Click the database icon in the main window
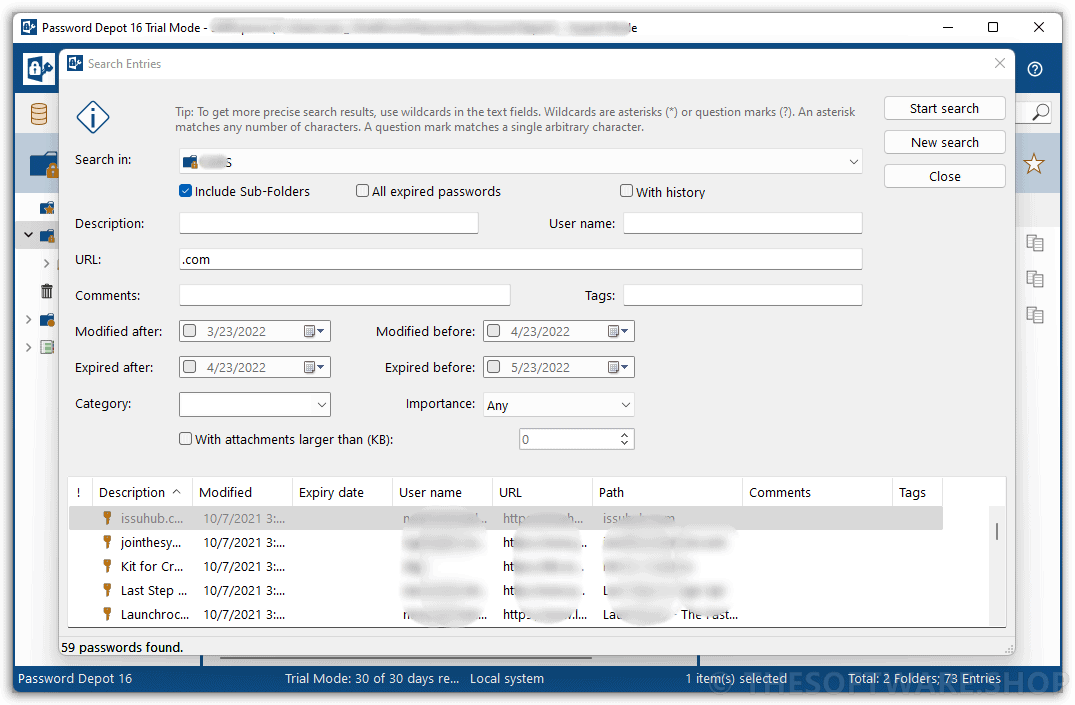 coord(39,114)
